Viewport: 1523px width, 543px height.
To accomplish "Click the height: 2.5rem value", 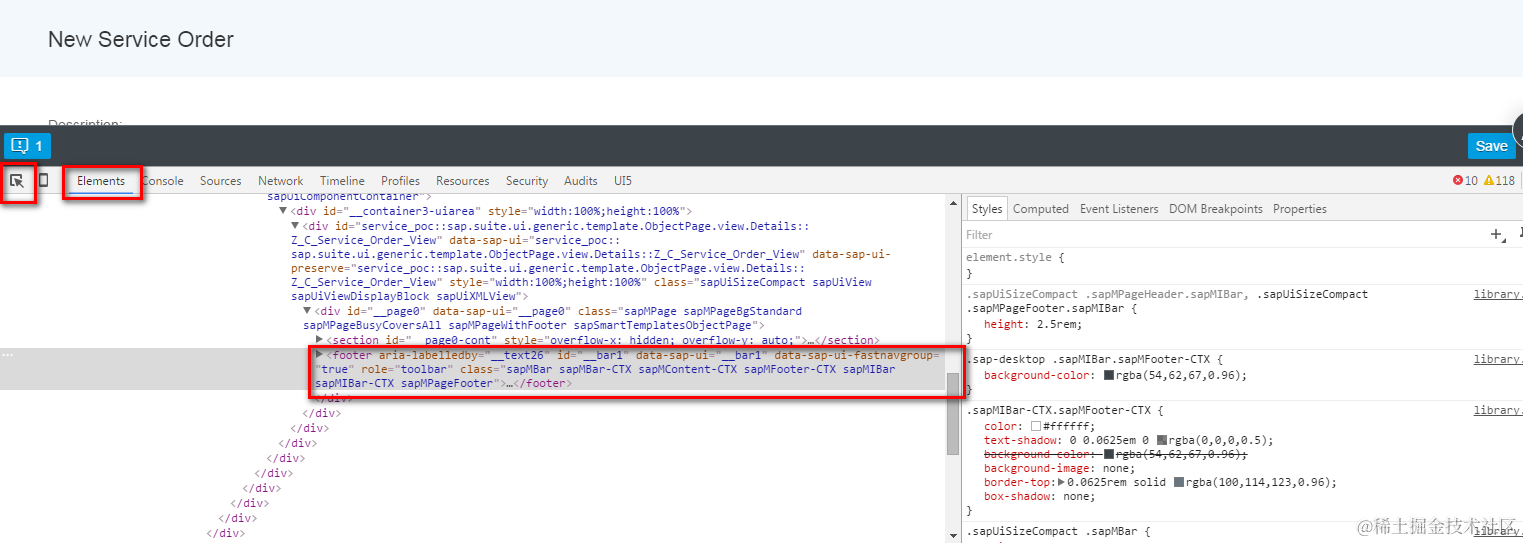I will (x=1058, y=324).
